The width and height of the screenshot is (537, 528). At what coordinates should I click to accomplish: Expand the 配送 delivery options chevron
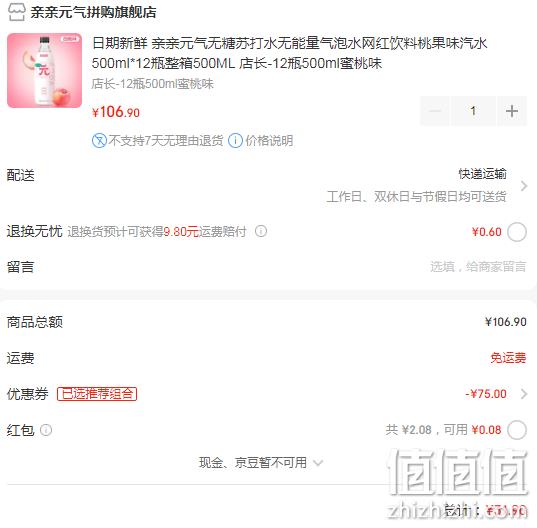[x=523, y=186]
